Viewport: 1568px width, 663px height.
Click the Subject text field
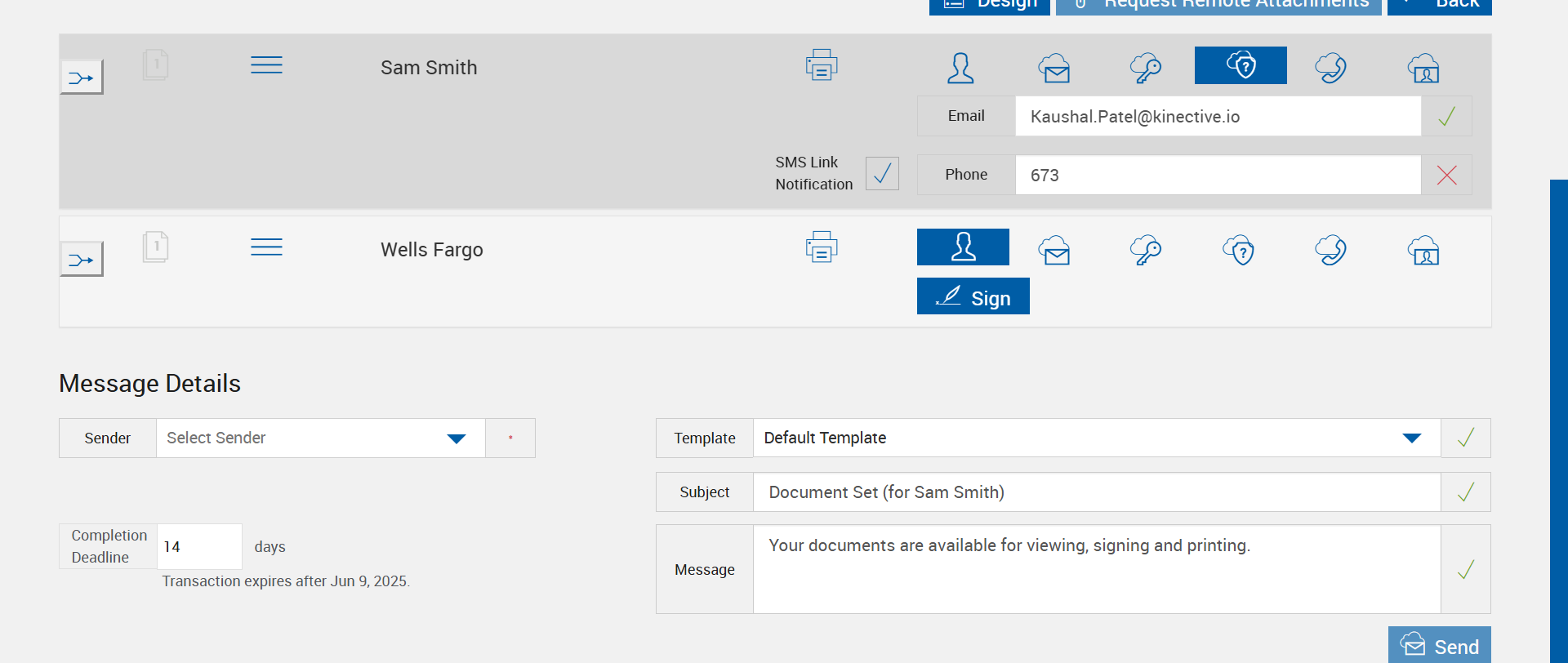tap(1096, 492)
